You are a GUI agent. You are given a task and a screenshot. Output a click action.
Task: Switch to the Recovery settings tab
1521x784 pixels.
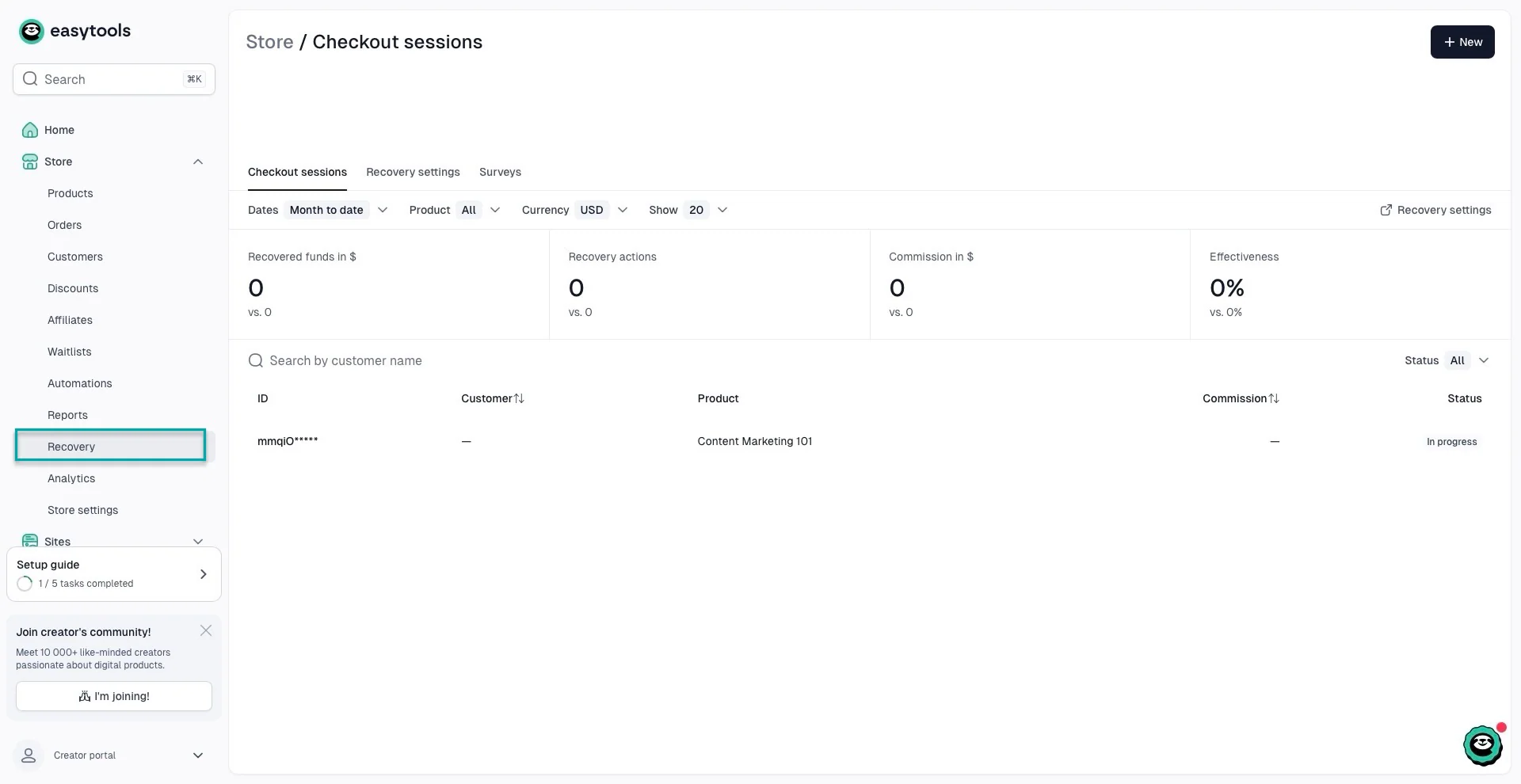coord(413,172)
